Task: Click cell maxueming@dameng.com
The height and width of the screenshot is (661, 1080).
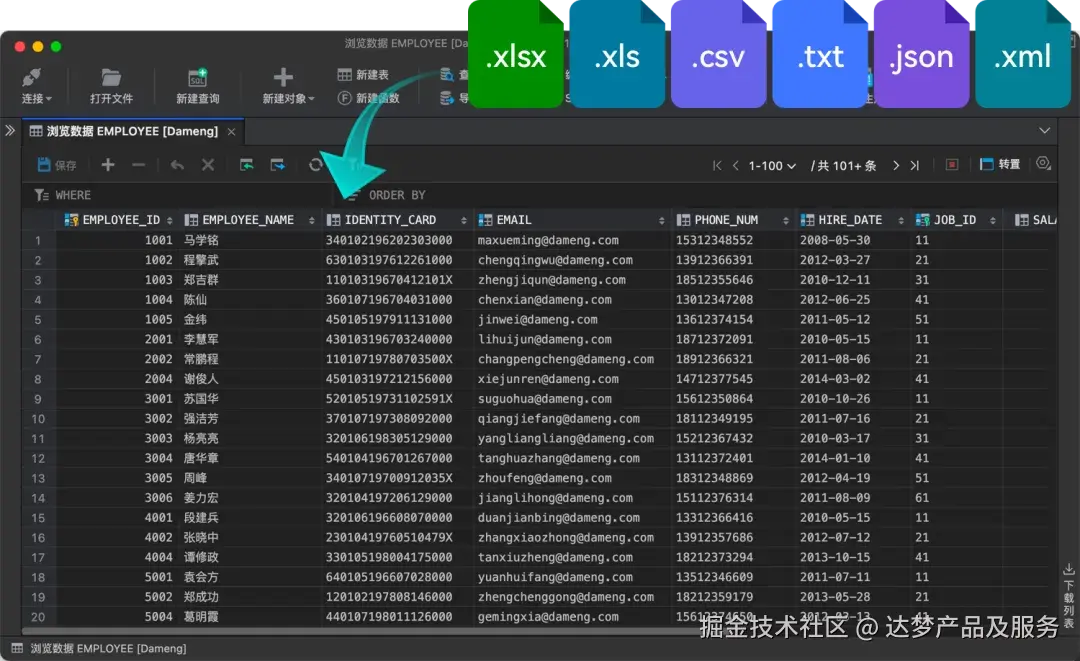Action: [x=548, y=240]
